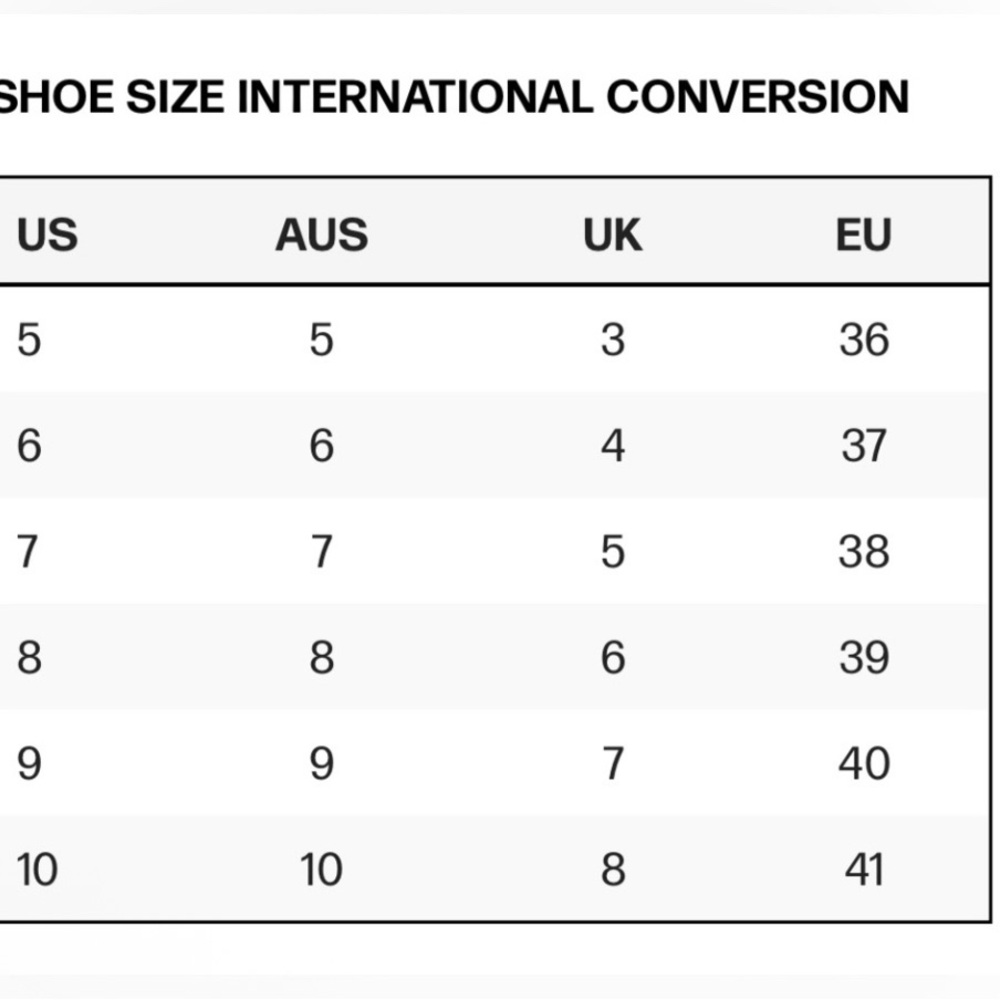Image resolution: width=1000 pixels, height=1000 pixels.
Task: Click the UK size 4 cell
Action: [612, 445]
